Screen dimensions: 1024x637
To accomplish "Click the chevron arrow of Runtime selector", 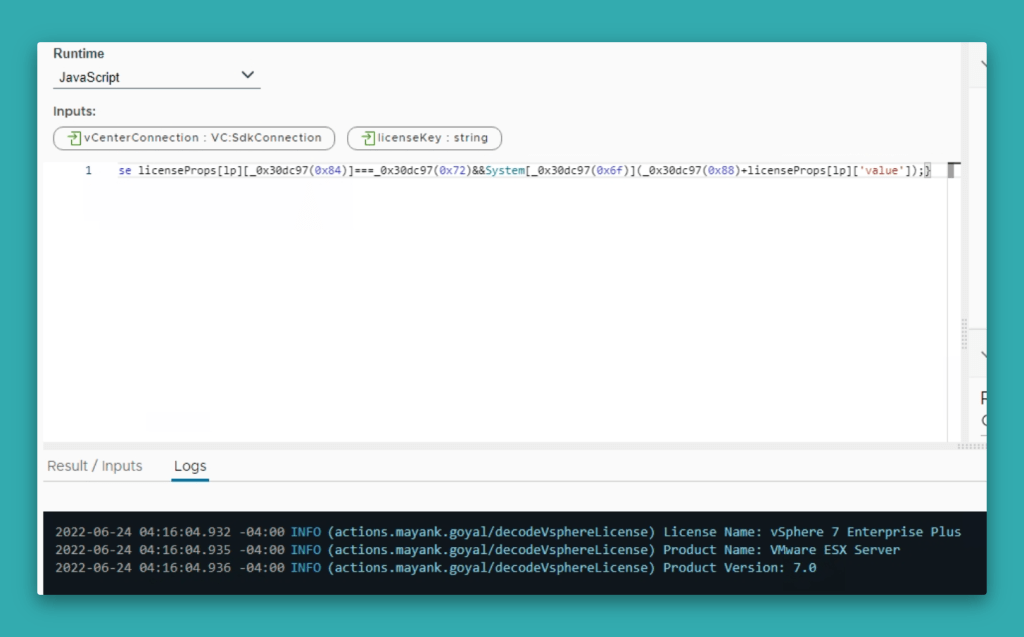I will (248, 76).
